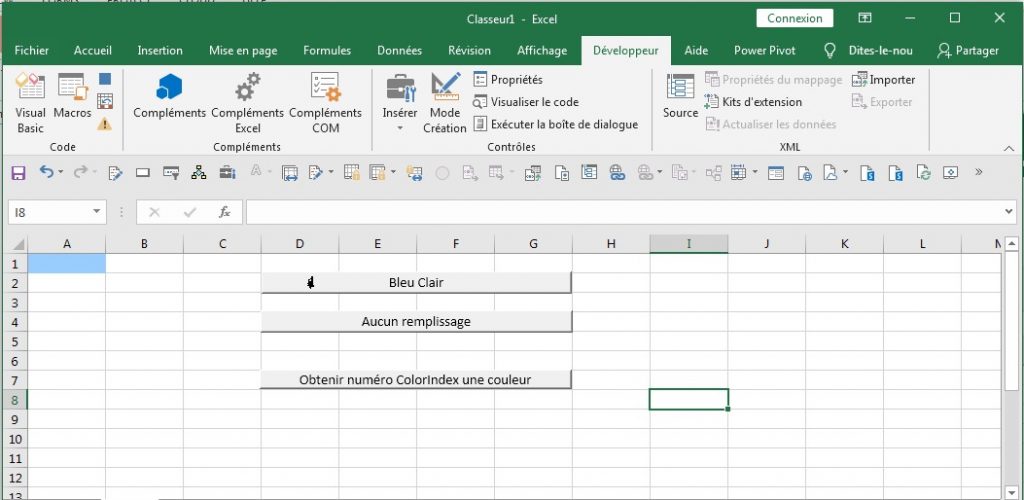Click the Insert Function fx icon
Image resolution: width=1024 pixels, height=500 pixels.
[225, 211]
